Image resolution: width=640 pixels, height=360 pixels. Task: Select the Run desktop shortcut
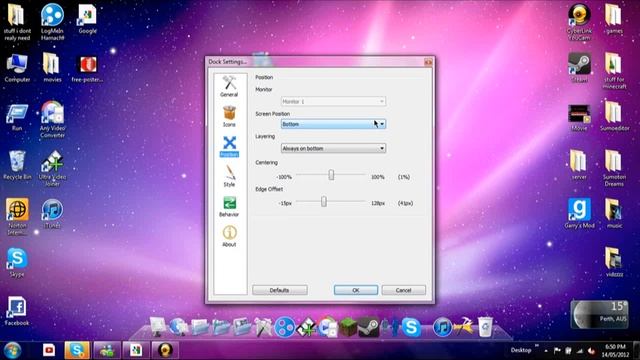point(17,117)
